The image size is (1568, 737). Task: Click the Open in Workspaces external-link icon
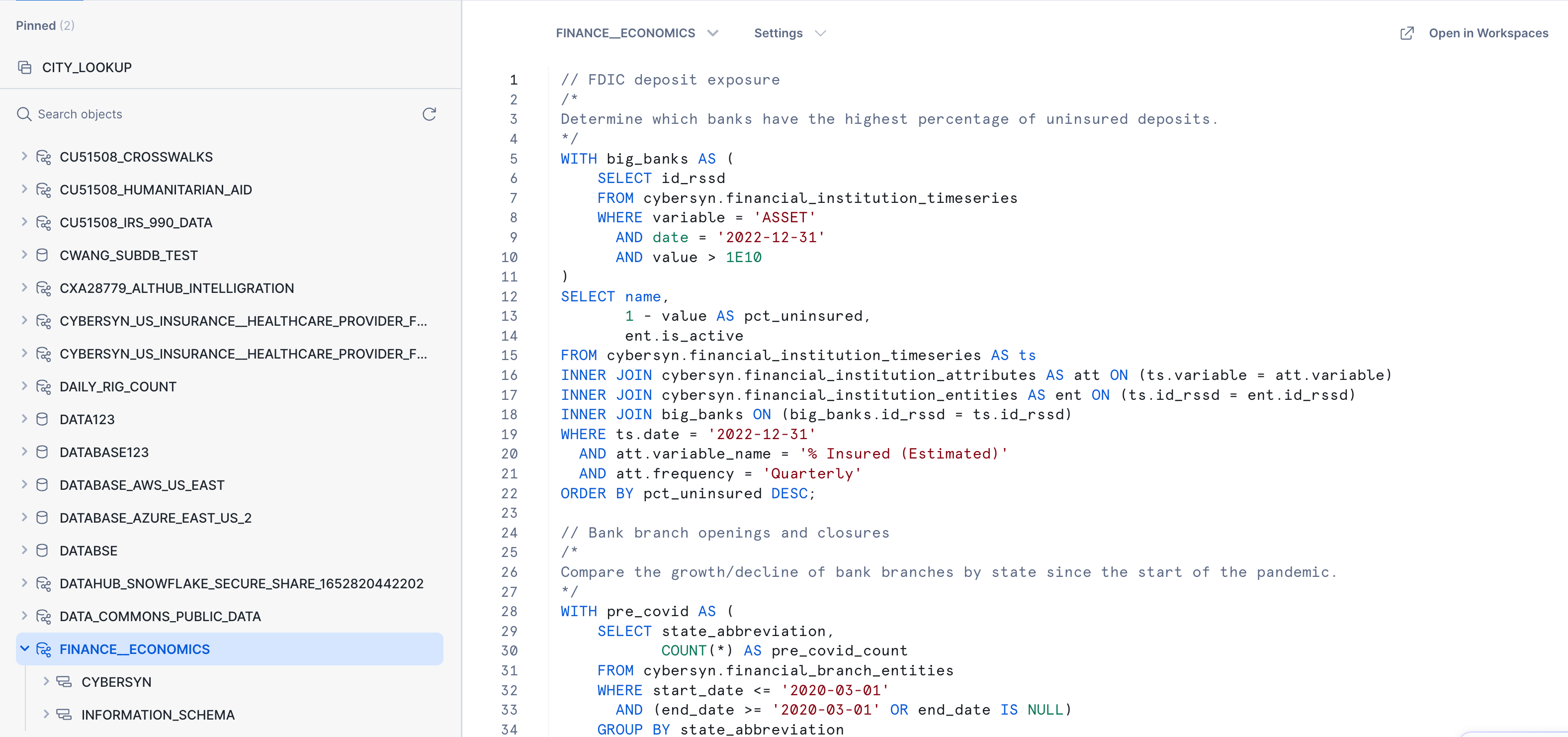click(1407, 33)
